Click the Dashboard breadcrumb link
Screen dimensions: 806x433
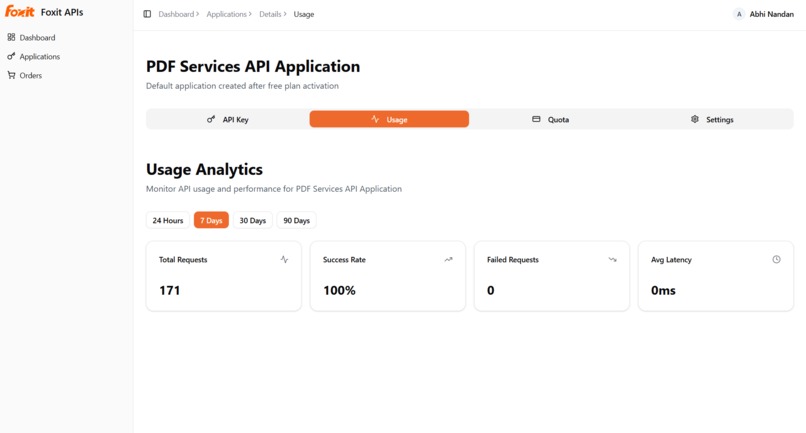coord(176,14)
